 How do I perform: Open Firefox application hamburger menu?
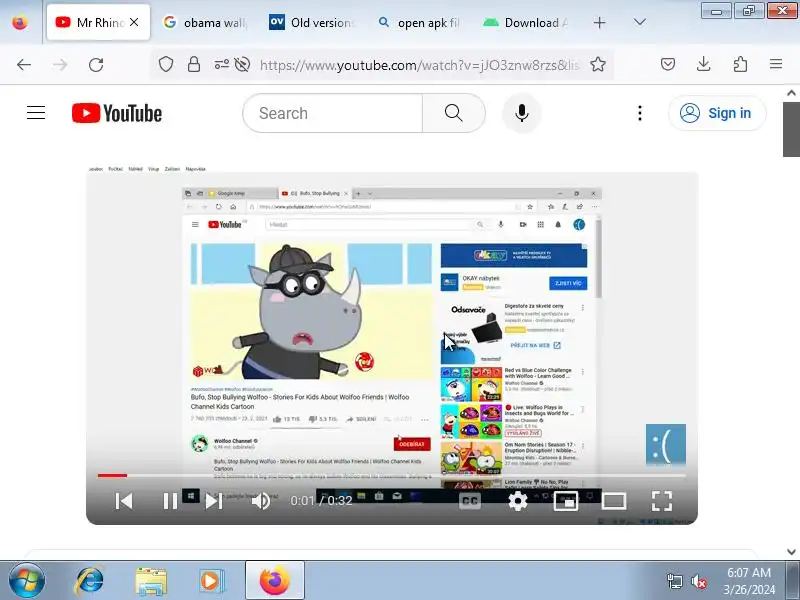[776, 64]
